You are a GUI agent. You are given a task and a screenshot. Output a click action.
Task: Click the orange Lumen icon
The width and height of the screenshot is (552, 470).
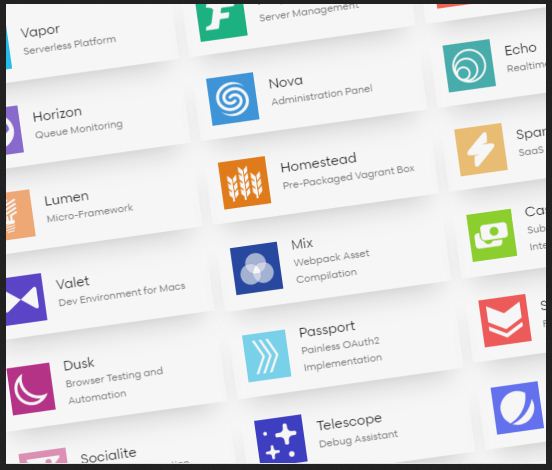pyautogui.click(x=20, y=214)
